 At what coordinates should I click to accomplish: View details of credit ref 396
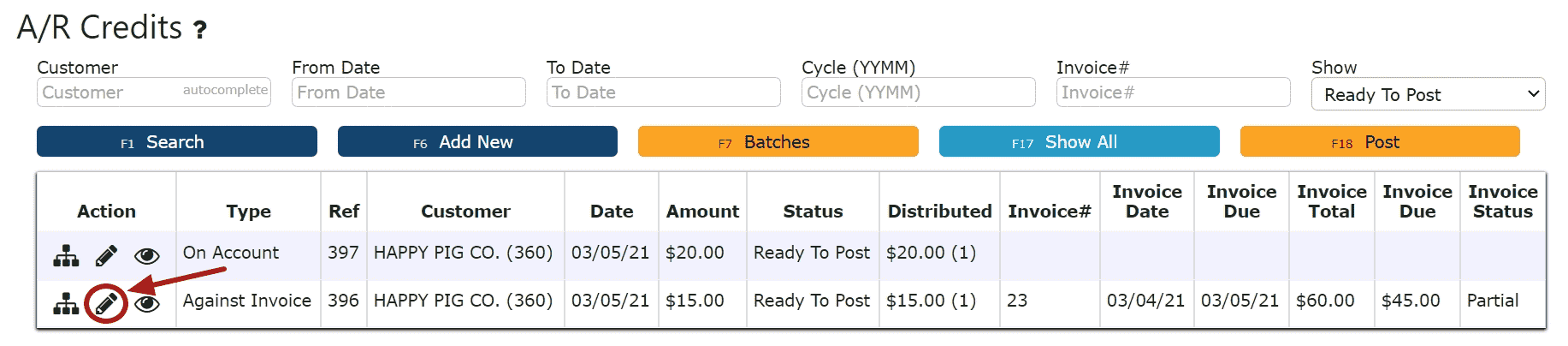[x=149, y=303]
